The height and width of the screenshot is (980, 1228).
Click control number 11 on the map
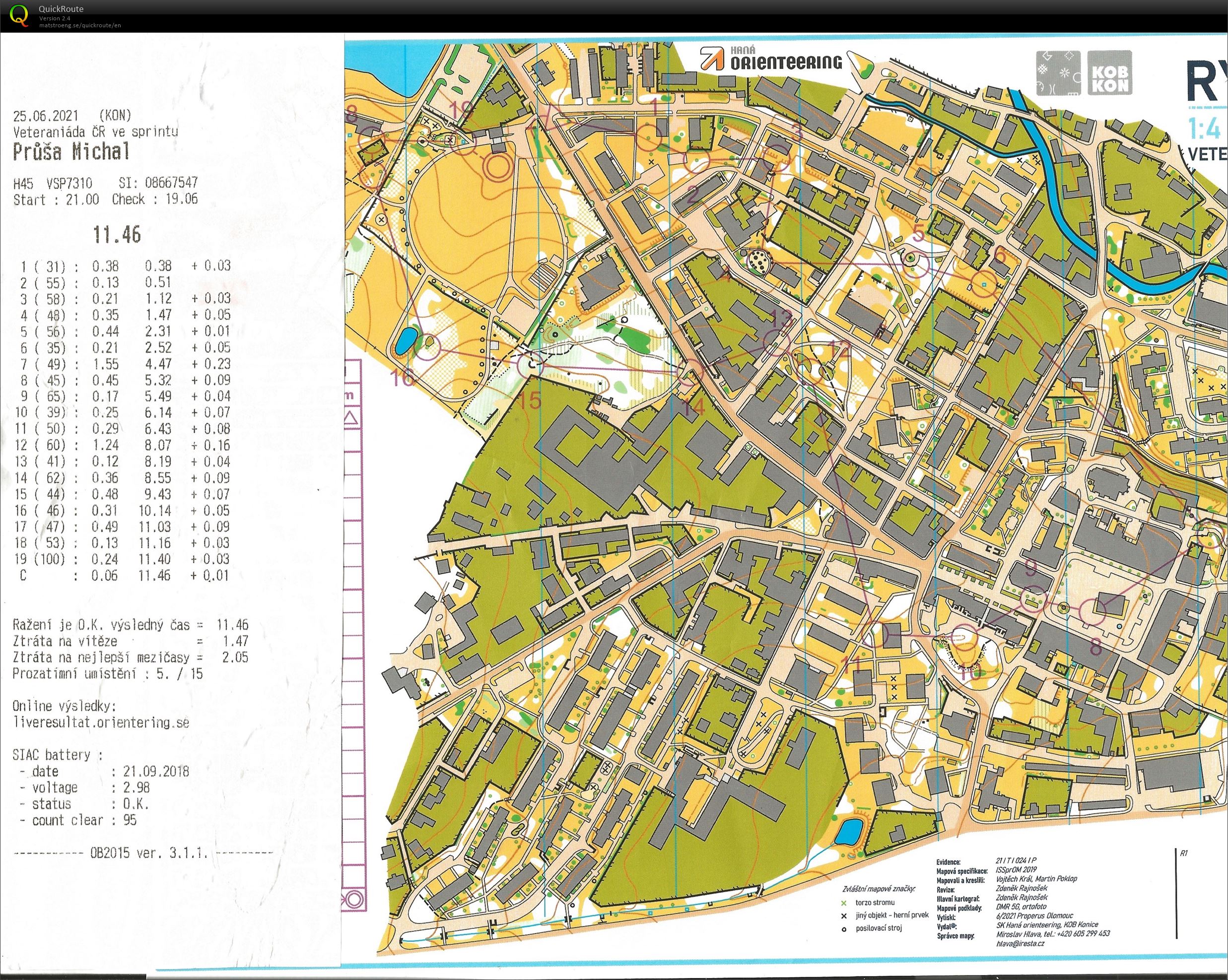point(852,664)
